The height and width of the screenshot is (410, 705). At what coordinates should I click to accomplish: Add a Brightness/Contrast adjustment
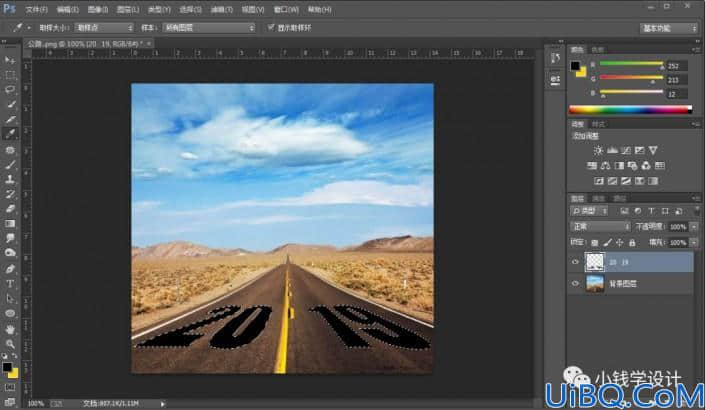[598, 150]
